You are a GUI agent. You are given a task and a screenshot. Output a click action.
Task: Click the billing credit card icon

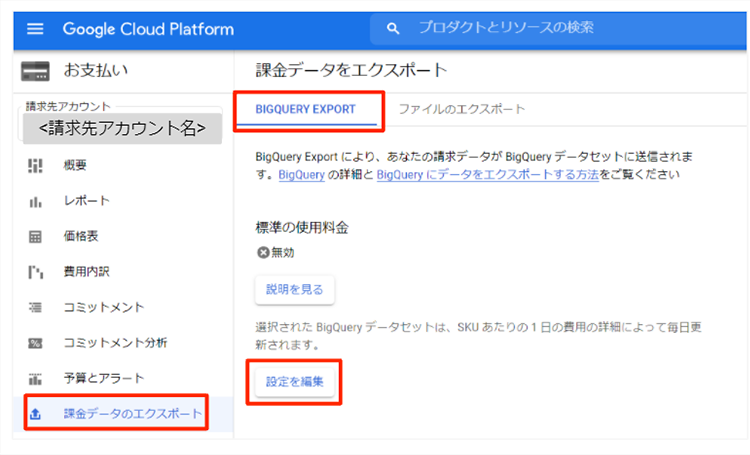coord(35,71)
